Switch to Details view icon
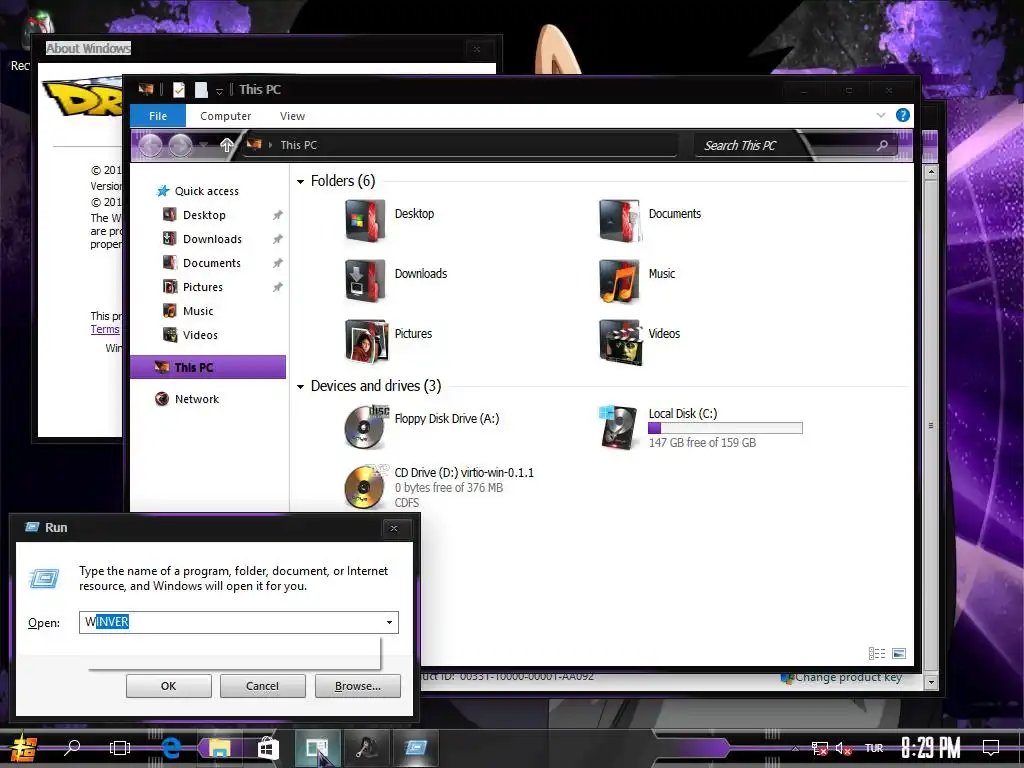Image resolution: width=1024 pixels, height=768 pixels. [x=877, y=653]
